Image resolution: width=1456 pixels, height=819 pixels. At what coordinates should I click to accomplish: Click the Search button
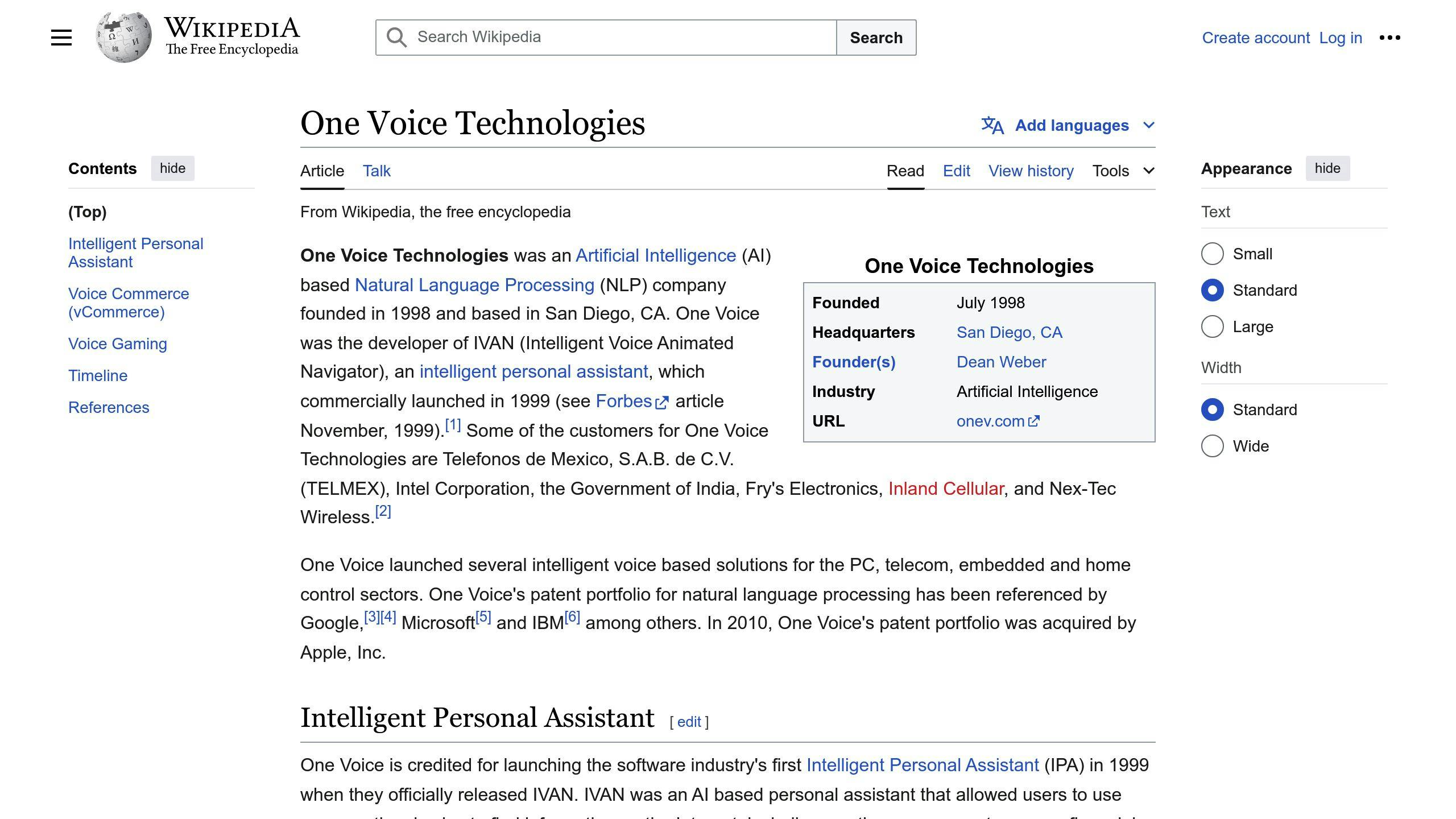[x=876, y=38]
